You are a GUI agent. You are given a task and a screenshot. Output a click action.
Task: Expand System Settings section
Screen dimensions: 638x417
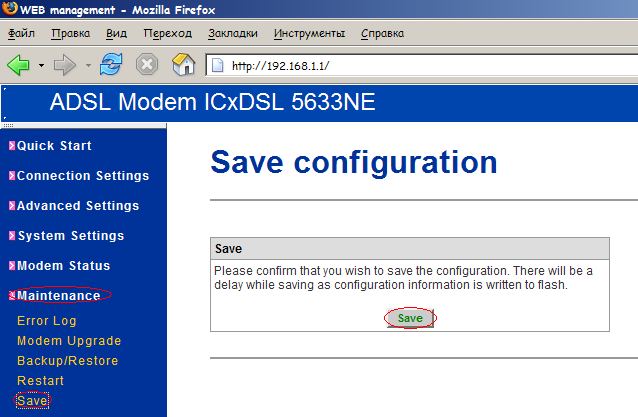point(71,236)
